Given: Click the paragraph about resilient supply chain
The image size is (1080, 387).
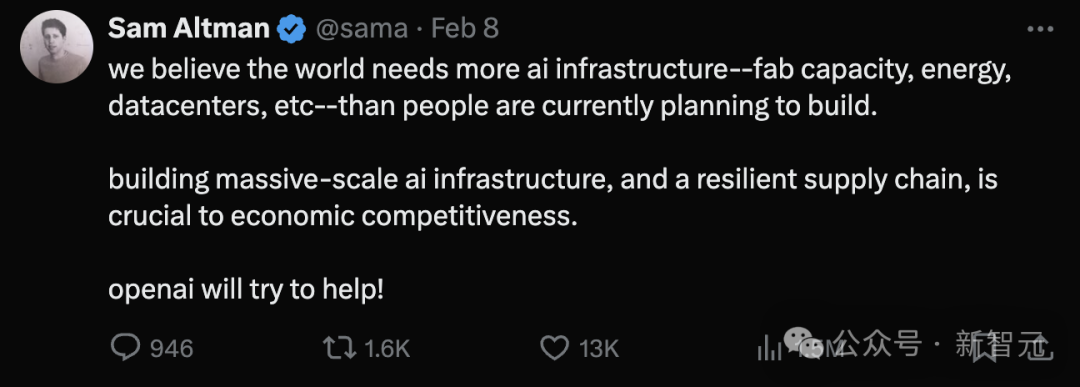Looking at the screenshot, I should [553, 199].
